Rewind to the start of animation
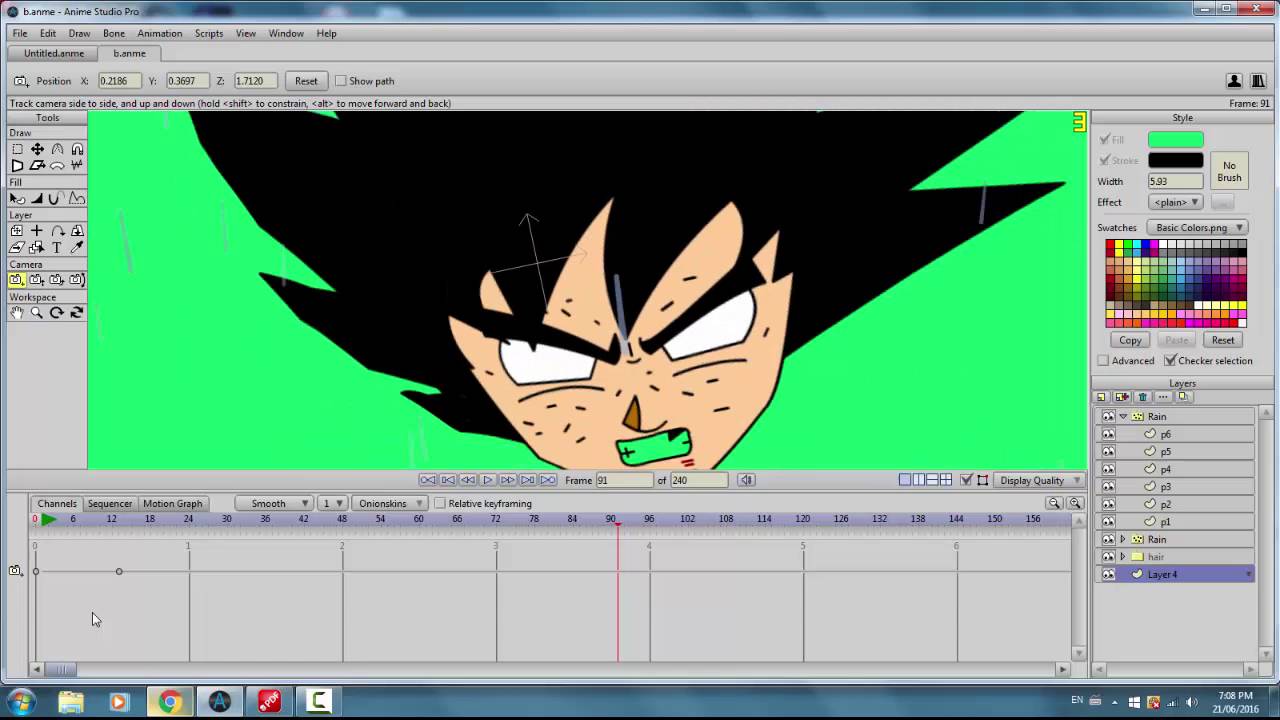The width and height of the screenshot is (1280, 720). (x=427, y=480)
